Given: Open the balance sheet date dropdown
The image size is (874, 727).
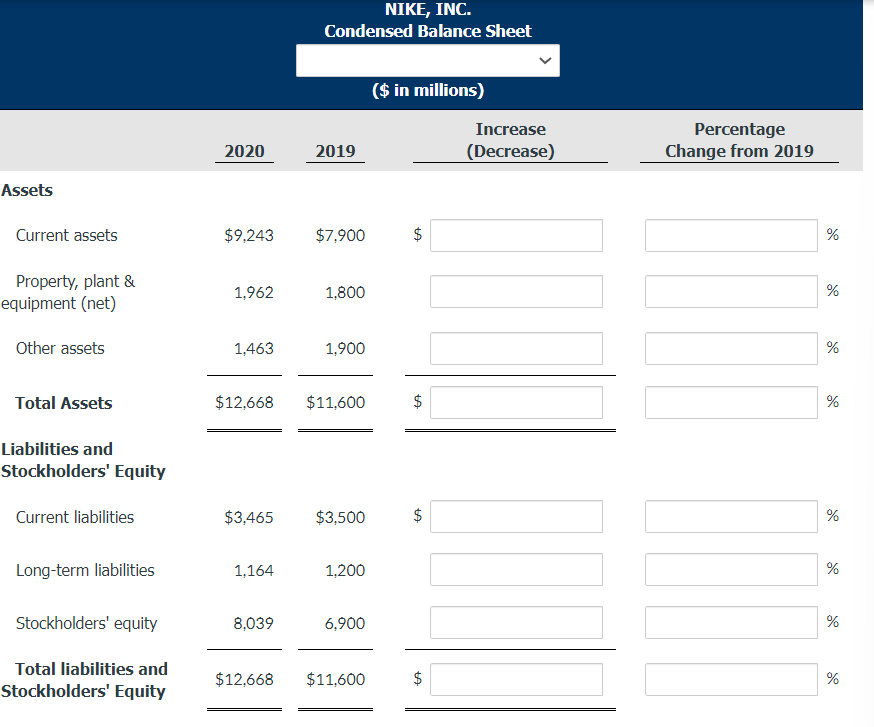Looking at the screenshot, I should [x=428, y=61].
